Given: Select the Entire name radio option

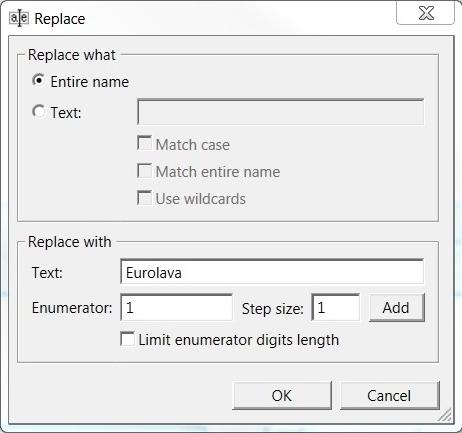Looking at the screenshot, I should coord(39,81).
